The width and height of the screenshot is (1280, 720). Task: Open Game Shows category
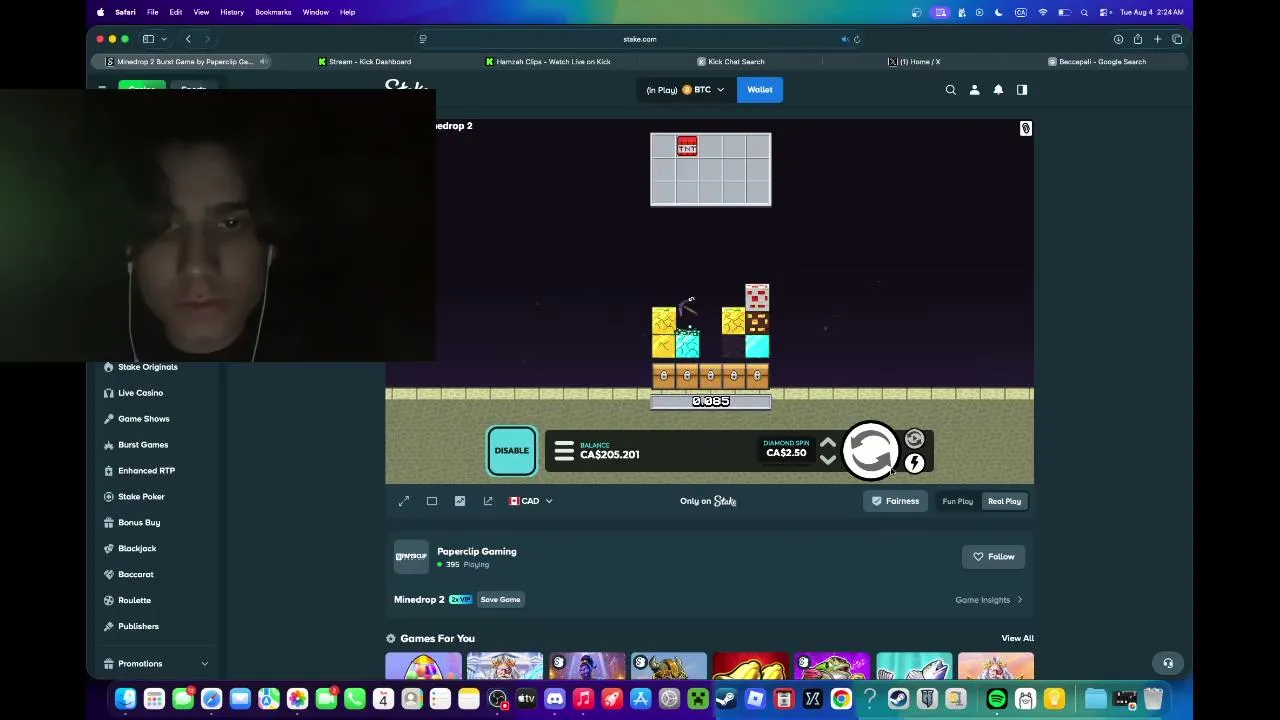coord(143,419)
